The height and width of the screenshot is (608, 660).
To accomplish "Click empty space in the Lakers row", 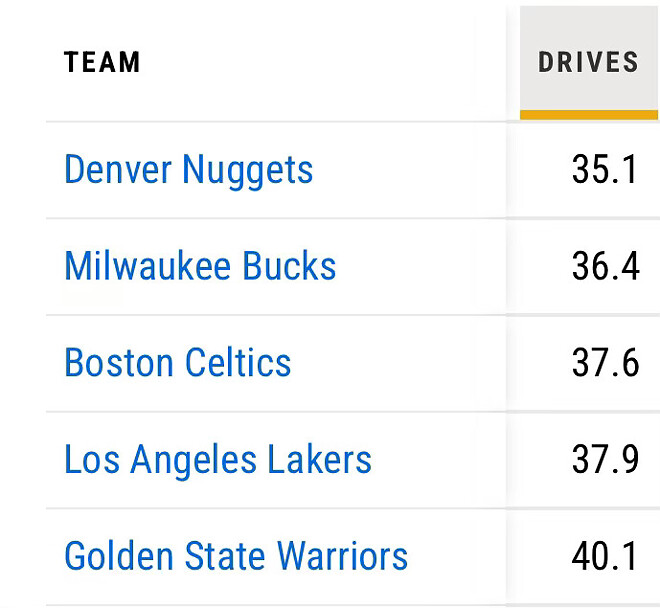I will click(438, 460).
